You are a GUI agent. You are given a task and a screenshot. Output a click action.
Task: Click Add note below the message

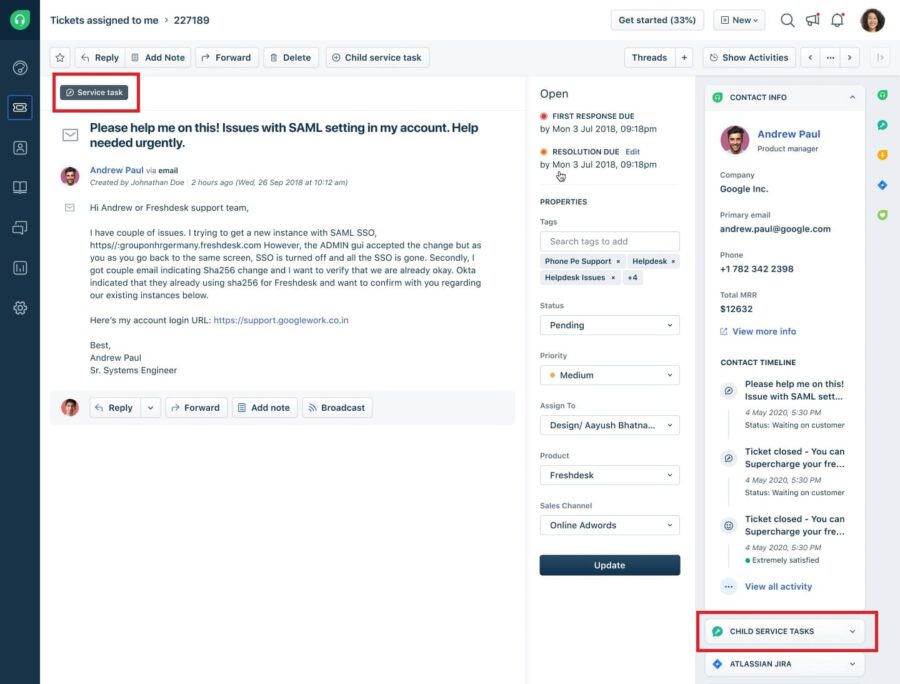coord(265,407)
